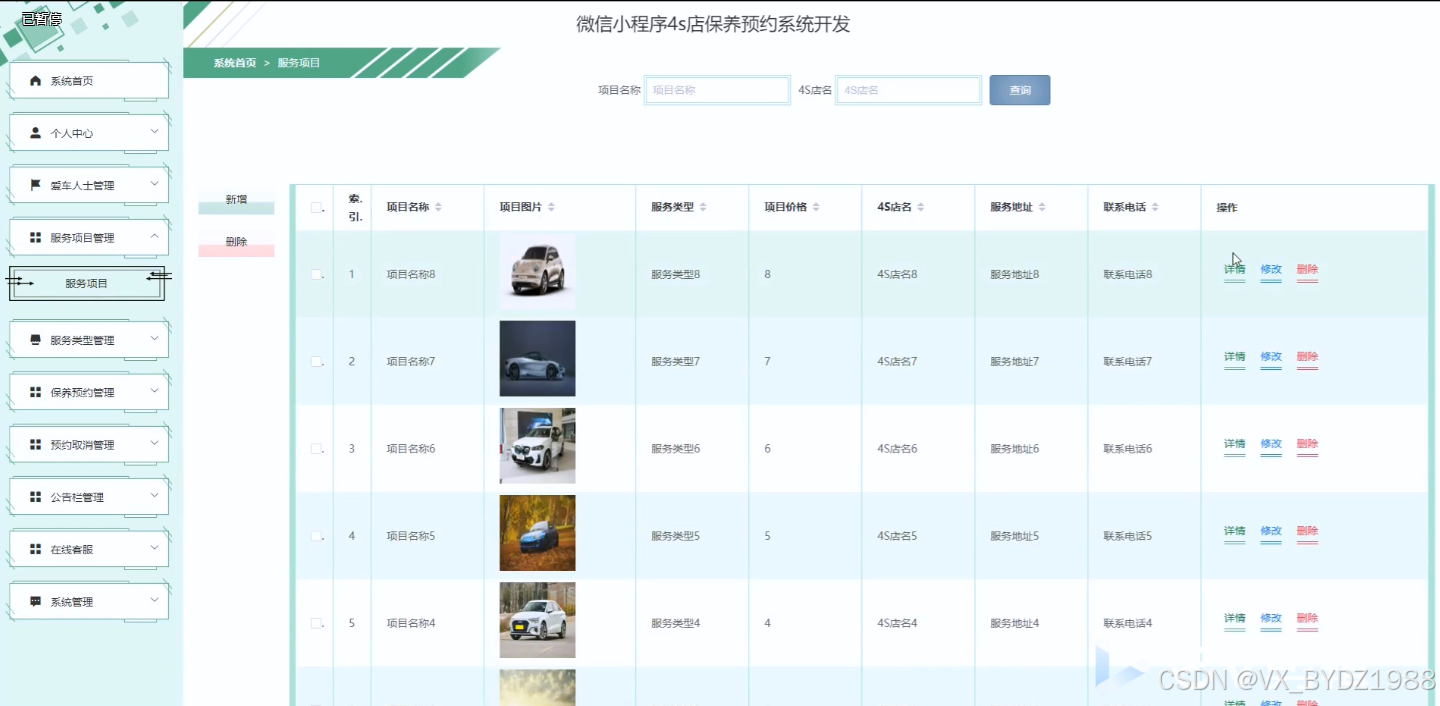Open the car image of 项目名称7
The height and width of the screenshot is (706, 1440).
pyautogui.click(x=537, y=358)
